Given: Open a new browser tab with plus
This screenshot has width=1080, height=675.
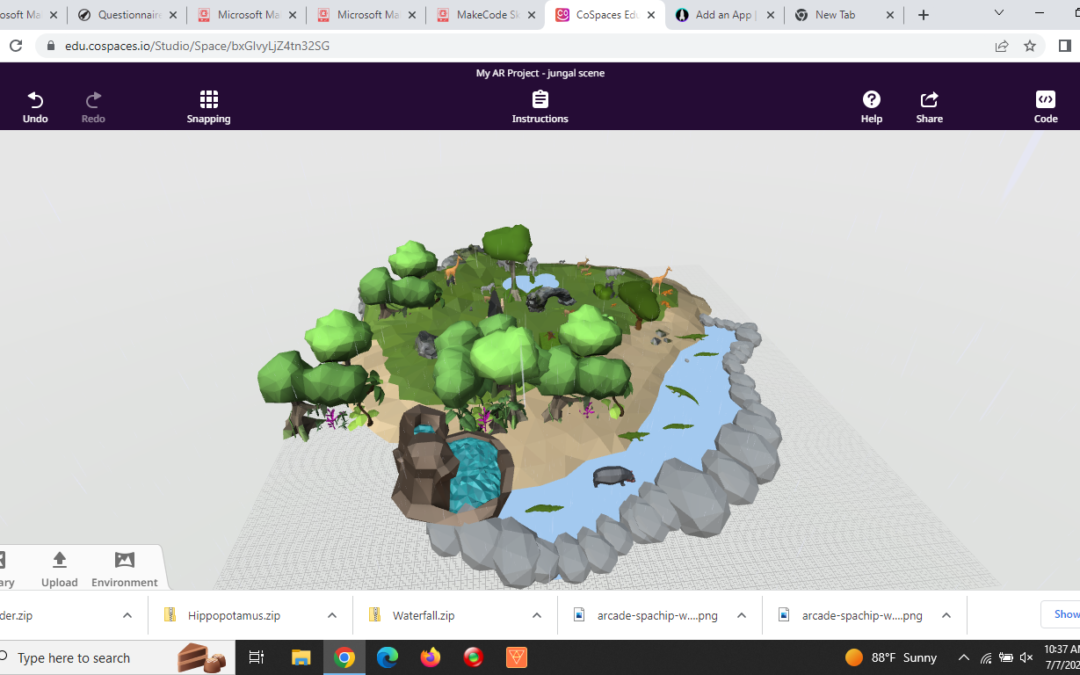Looking at the screenshot, I should click(924, 15).
